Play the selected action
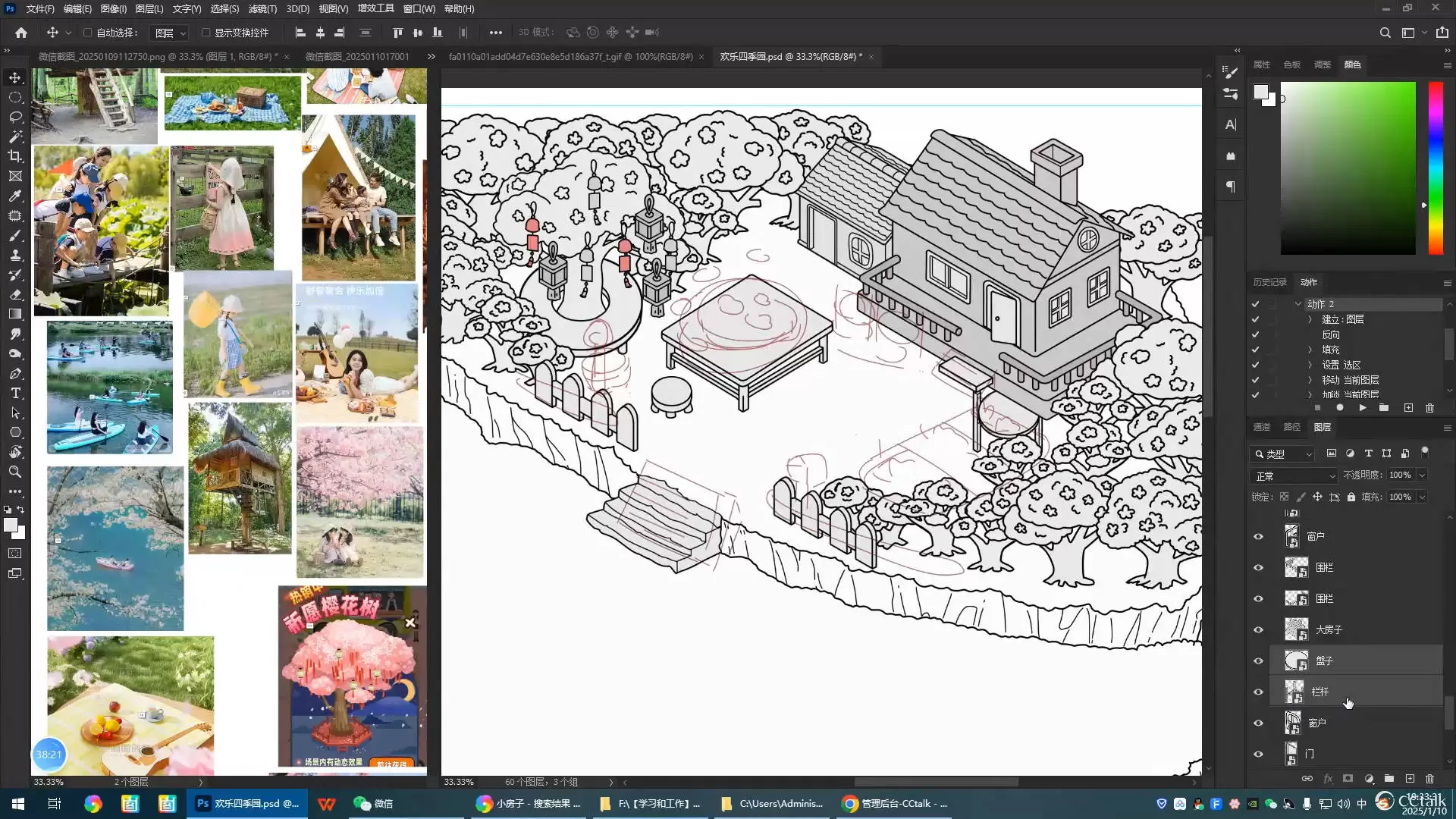Viewport: 1456px width, 819px height. (x=1363, y=408)
